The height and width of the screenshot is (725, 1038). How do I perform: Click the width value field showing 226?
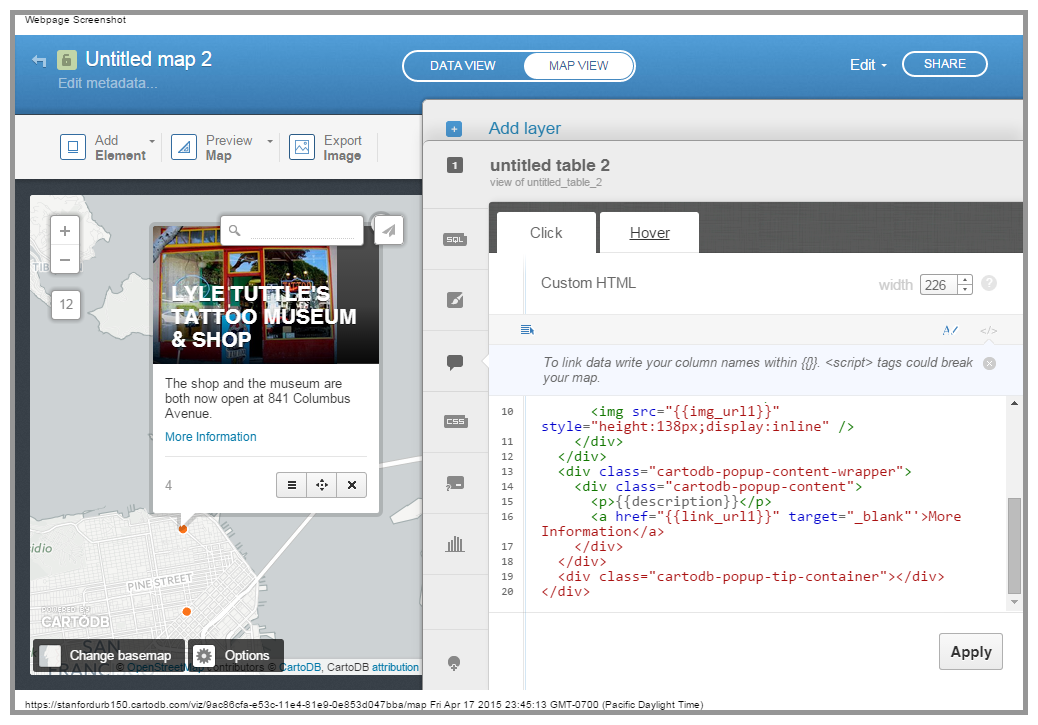pos(939,285)
